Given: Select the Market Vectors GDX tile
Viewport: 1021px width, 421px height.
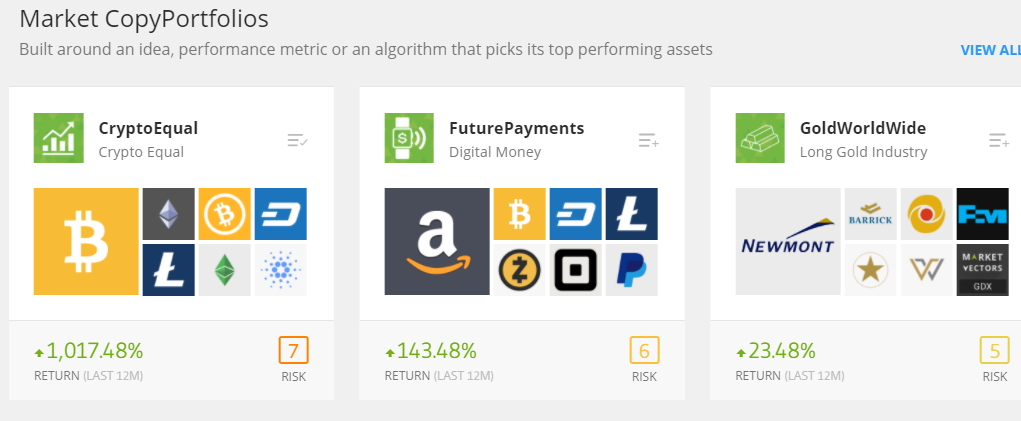Looking at the screenshot, I should point(983,270).
